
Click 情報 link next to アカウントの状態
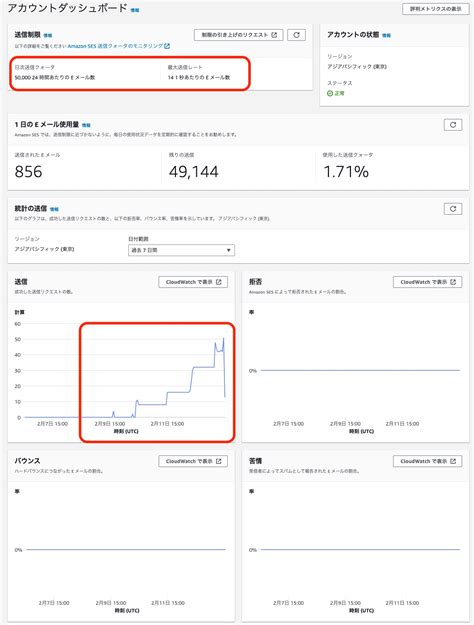386,35
